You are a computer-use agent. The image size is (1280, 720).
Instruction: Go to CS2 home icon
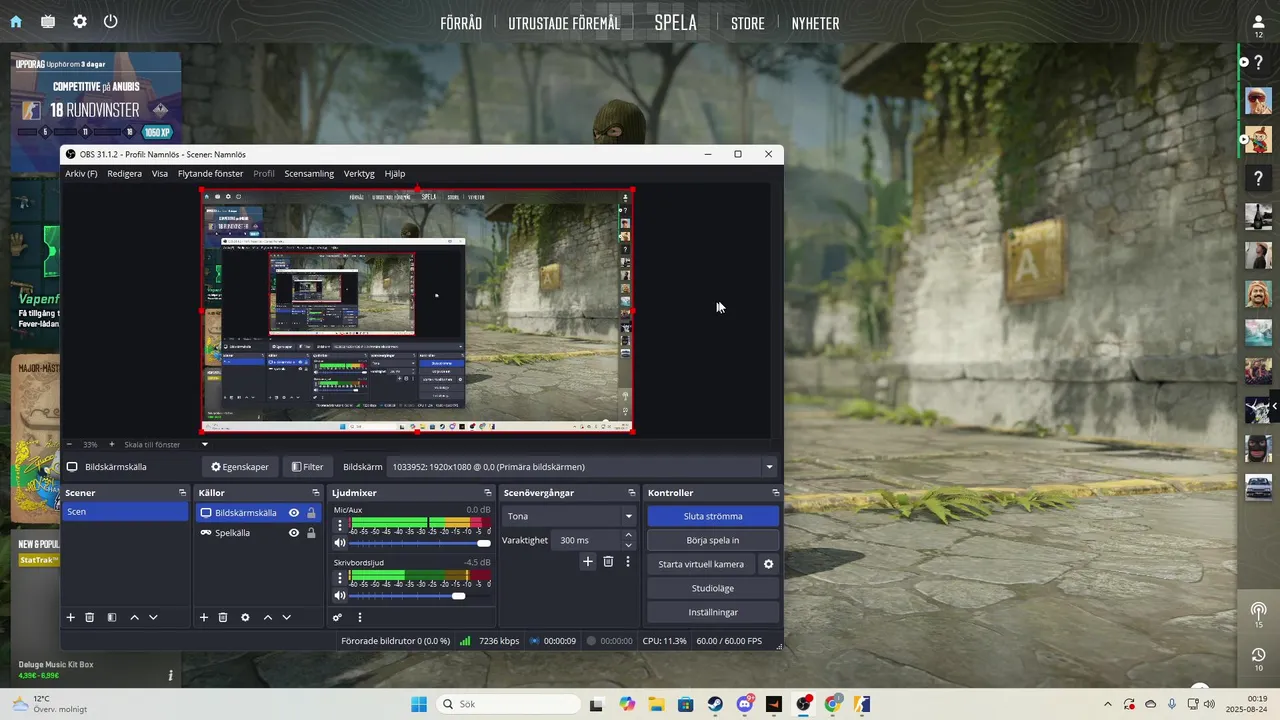pos(16,22)
